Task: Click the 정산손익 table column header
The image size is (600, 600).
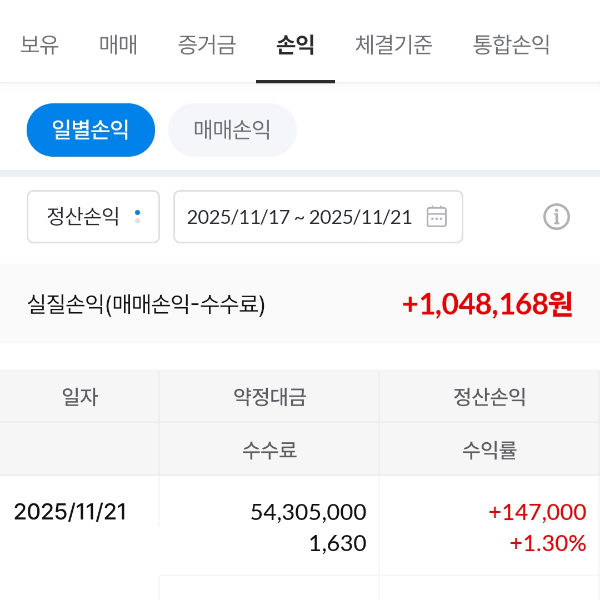Action: coord(489,397)
